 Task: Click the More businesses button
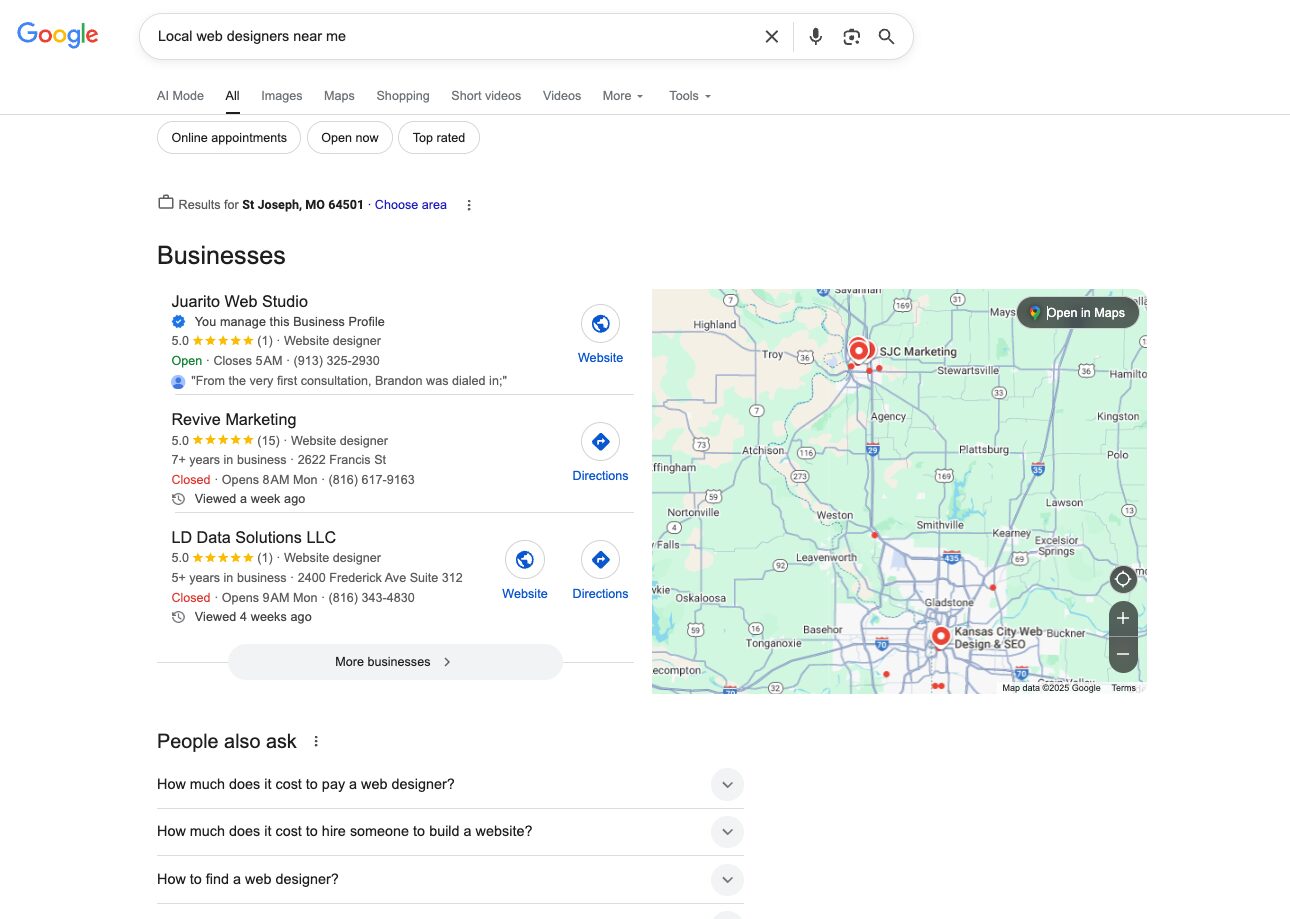[395, 662]
